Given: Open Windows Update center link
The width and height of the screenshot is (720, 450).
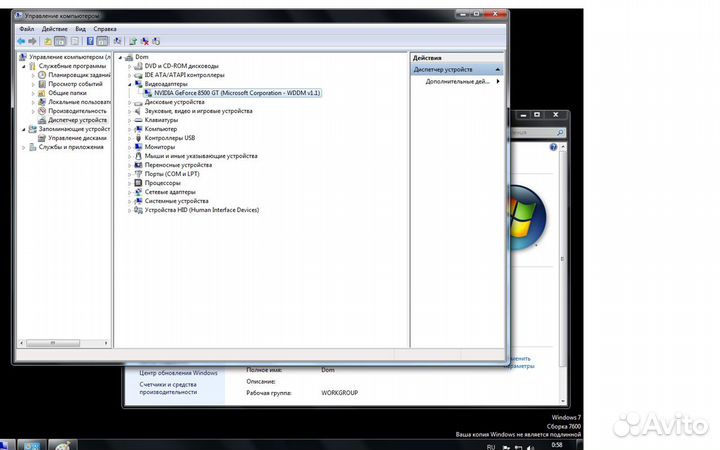Looking at the screenshot, I should [x=178, y=372].
